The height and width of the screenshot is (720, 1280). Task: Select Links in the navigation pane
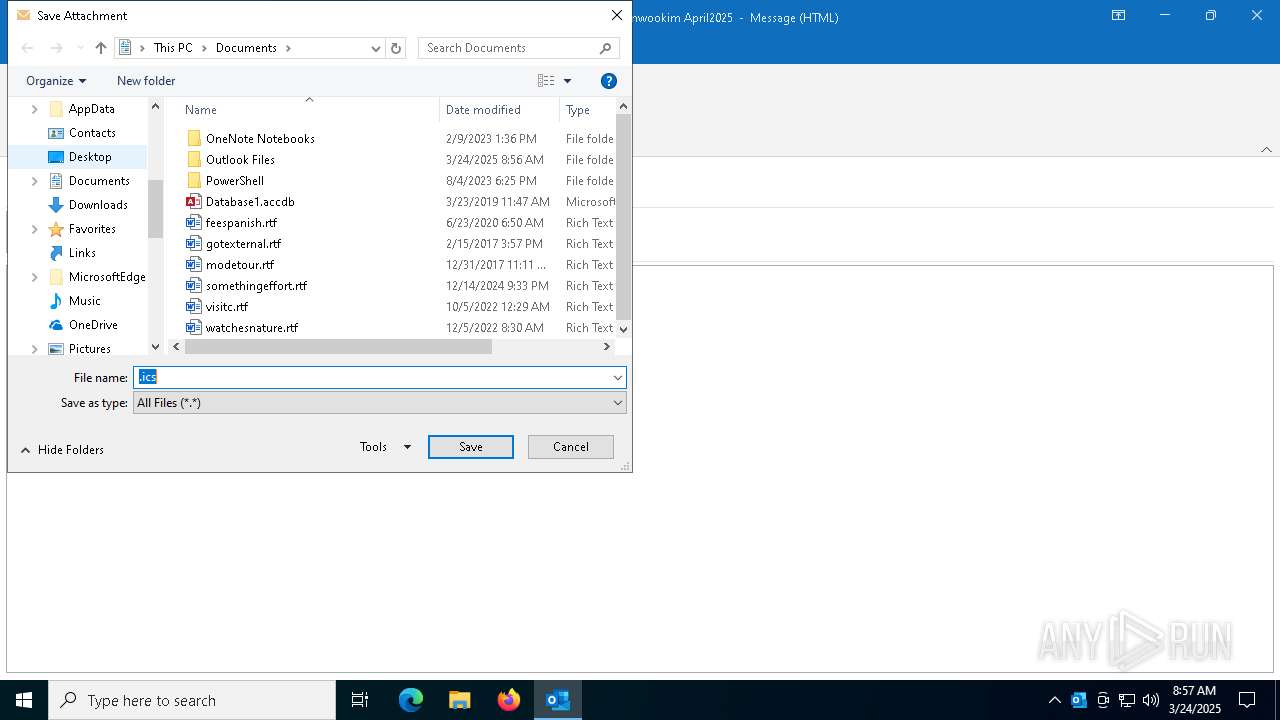click(82, 253)
